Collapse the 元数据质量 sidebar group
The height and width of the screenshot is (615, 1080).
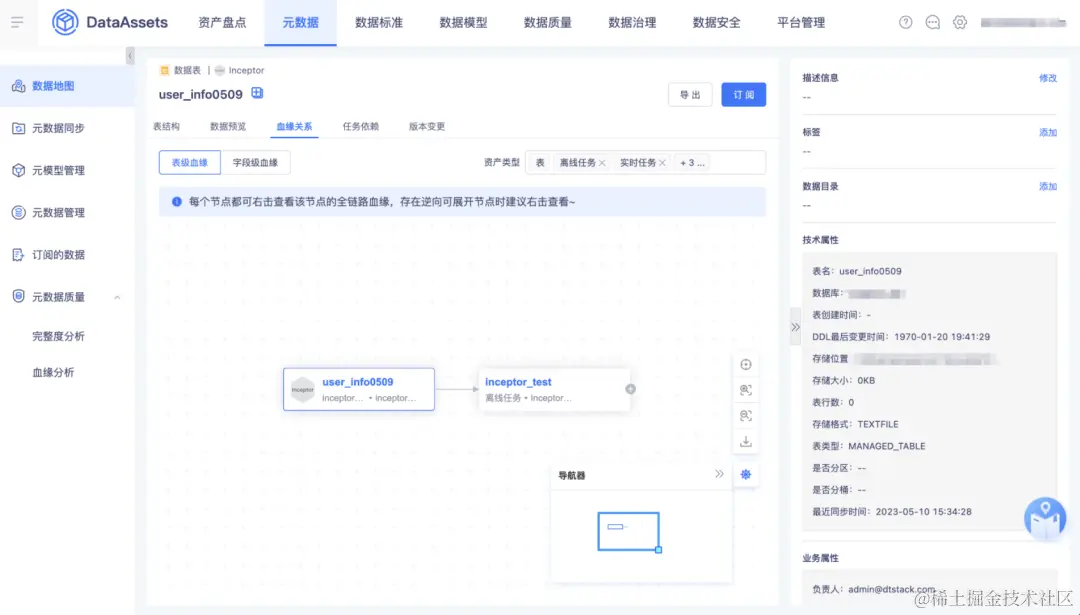(117, 298)
